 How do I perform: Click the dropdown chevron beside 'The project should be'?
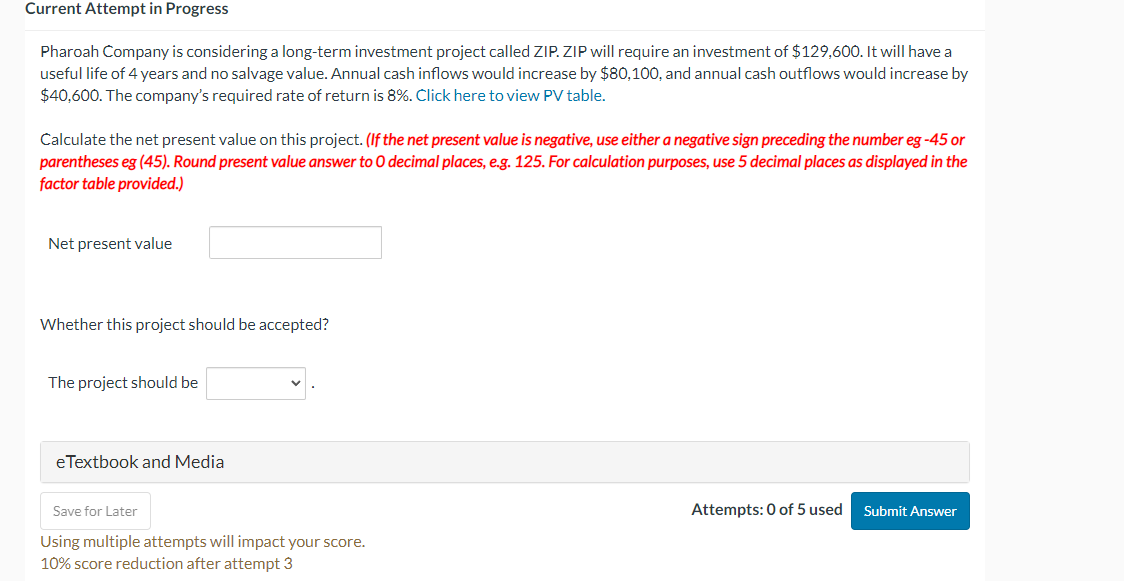pyautogui.click(x=295, y=383)
